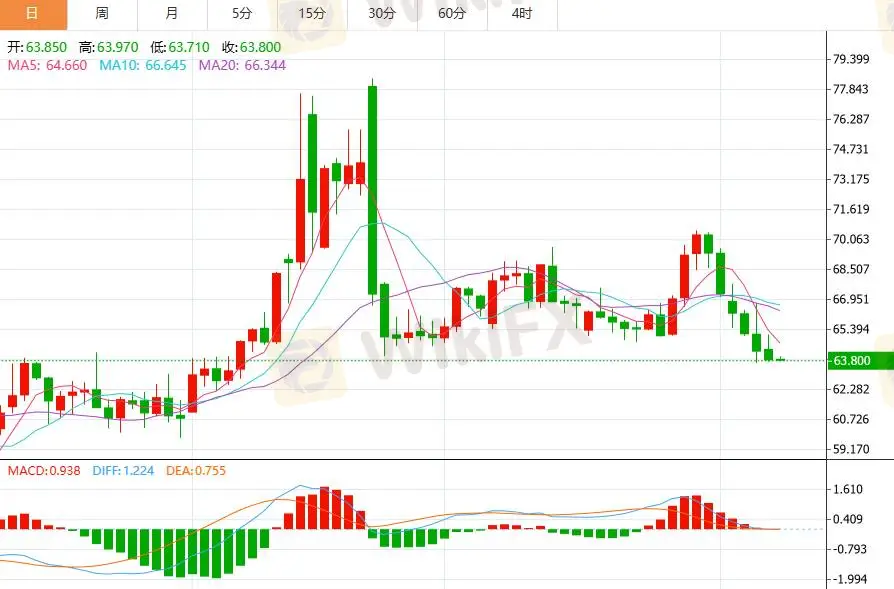894x589 pixels.
Task: Open the 4时 timeframe tab
Action: pos(522,14)
